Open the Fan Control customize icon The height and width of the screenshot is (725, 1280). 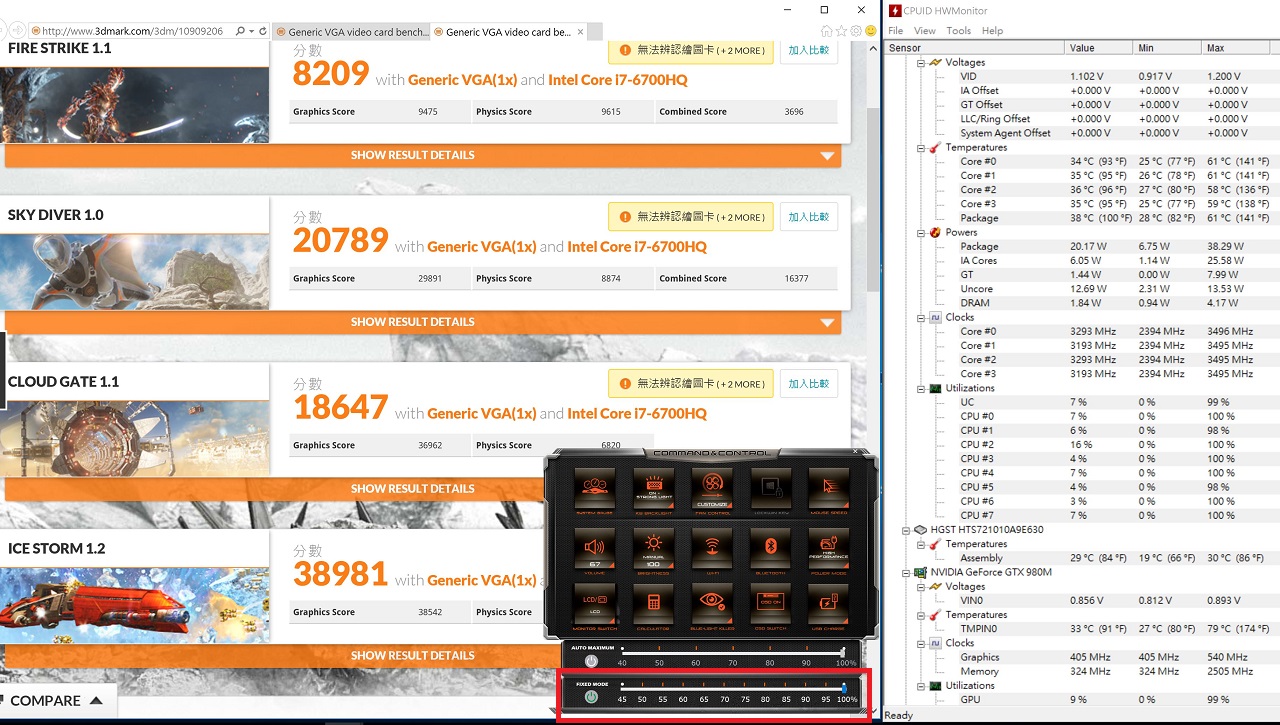(712, 489)
